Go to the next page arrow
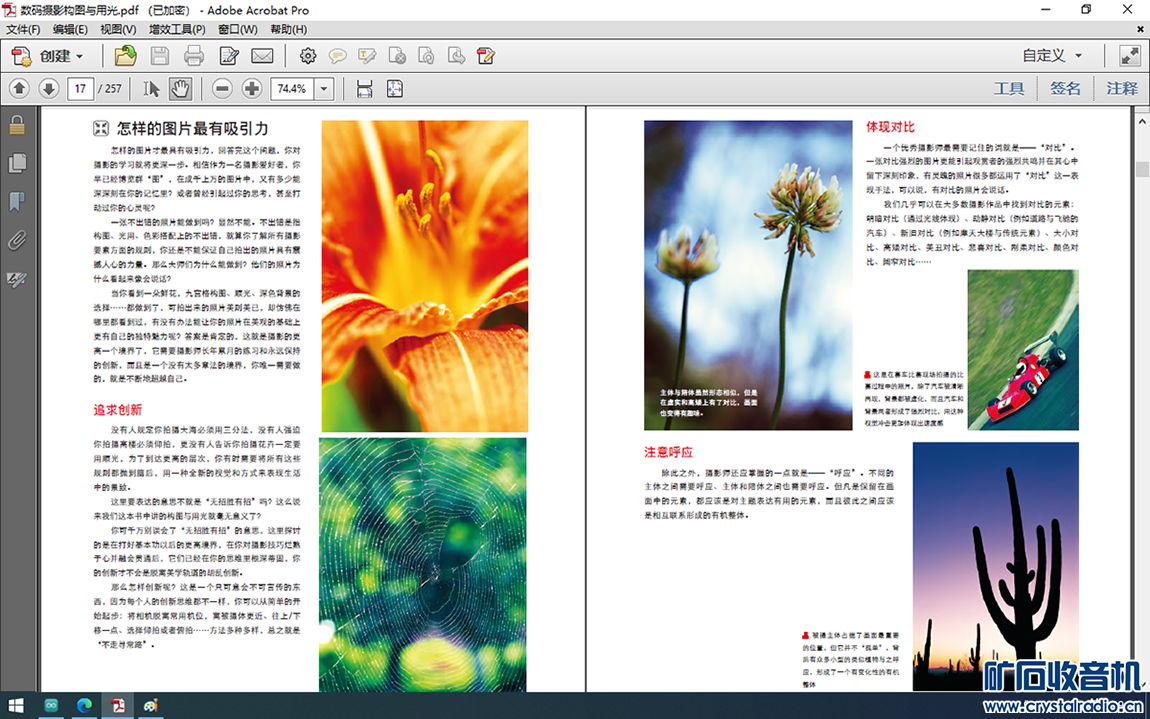 pyautogui.click(x=48, y=89)
